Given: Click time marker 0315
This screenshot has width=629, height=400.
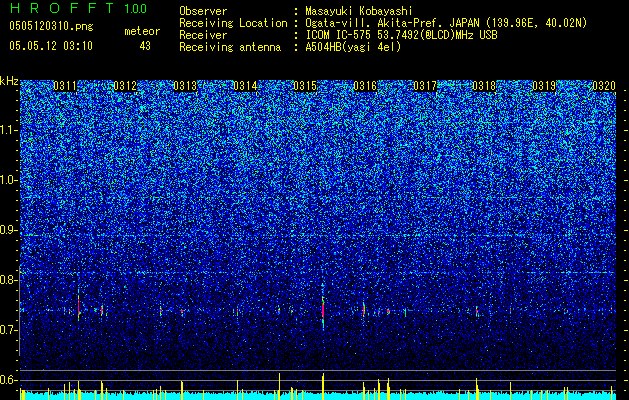Looking at the screenshot, I should tap(305, 86).
